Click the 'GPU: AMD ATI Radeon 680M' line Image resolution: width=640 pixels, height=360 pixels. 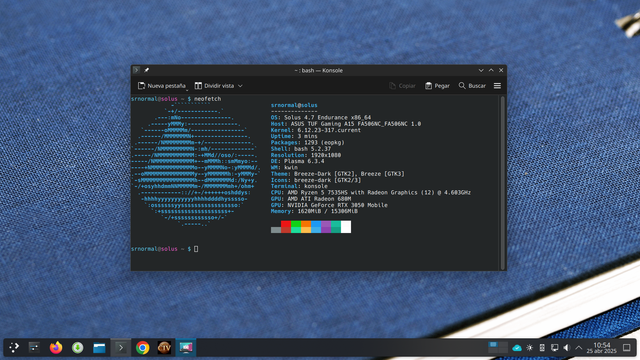tap(311, 199)
